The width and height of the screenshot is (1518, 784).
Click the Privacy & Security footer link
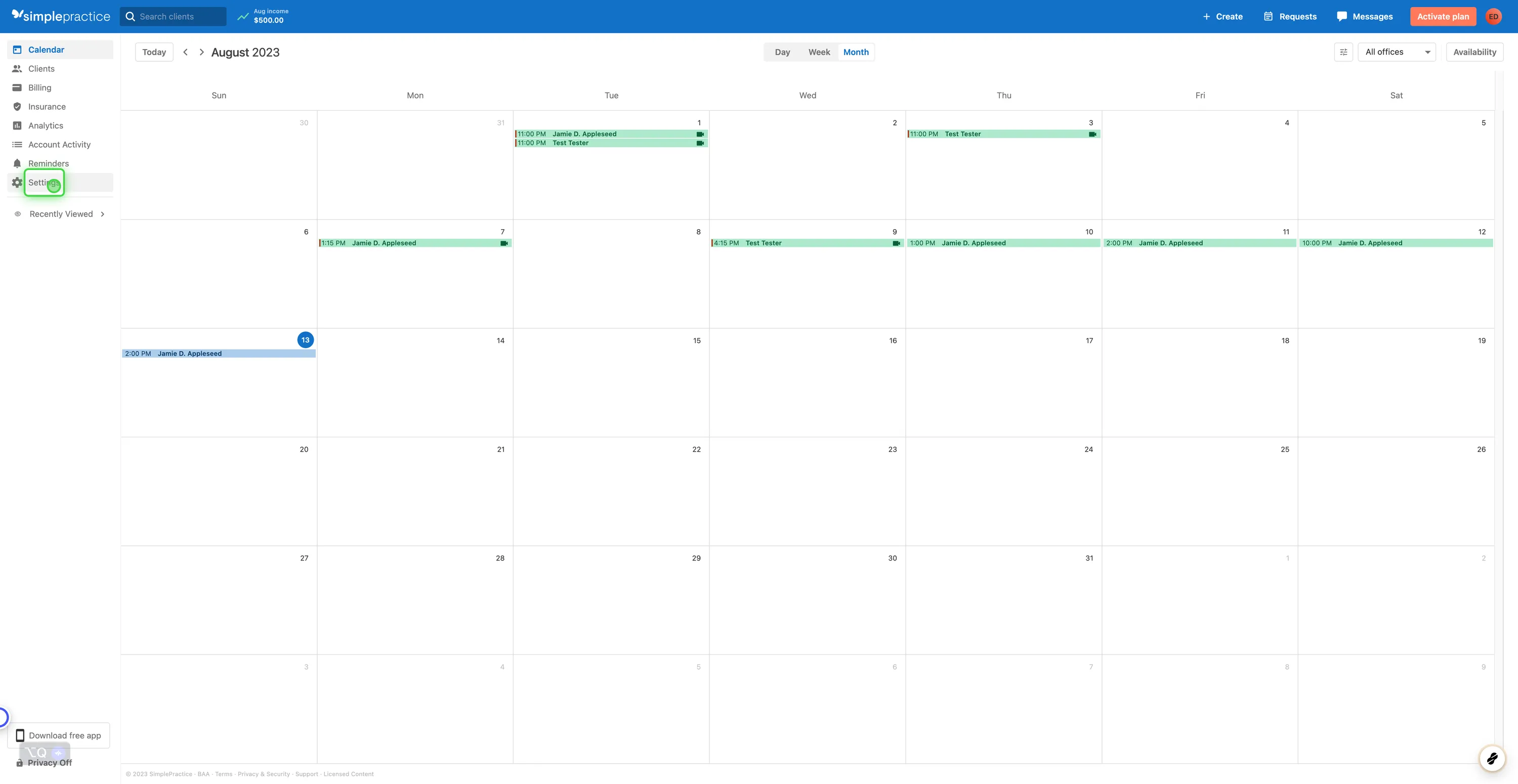coord(264,774)
